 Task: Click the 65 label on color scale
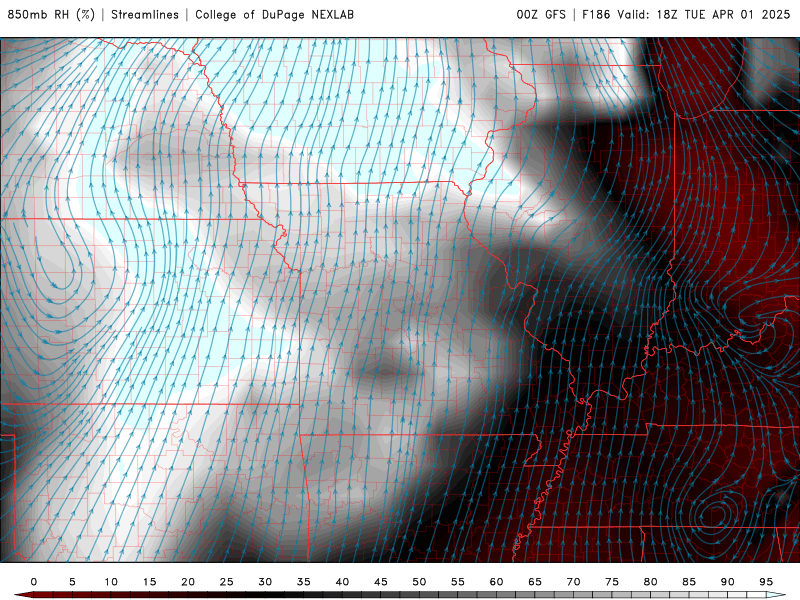pyautogui.click(x=535, y=582)
